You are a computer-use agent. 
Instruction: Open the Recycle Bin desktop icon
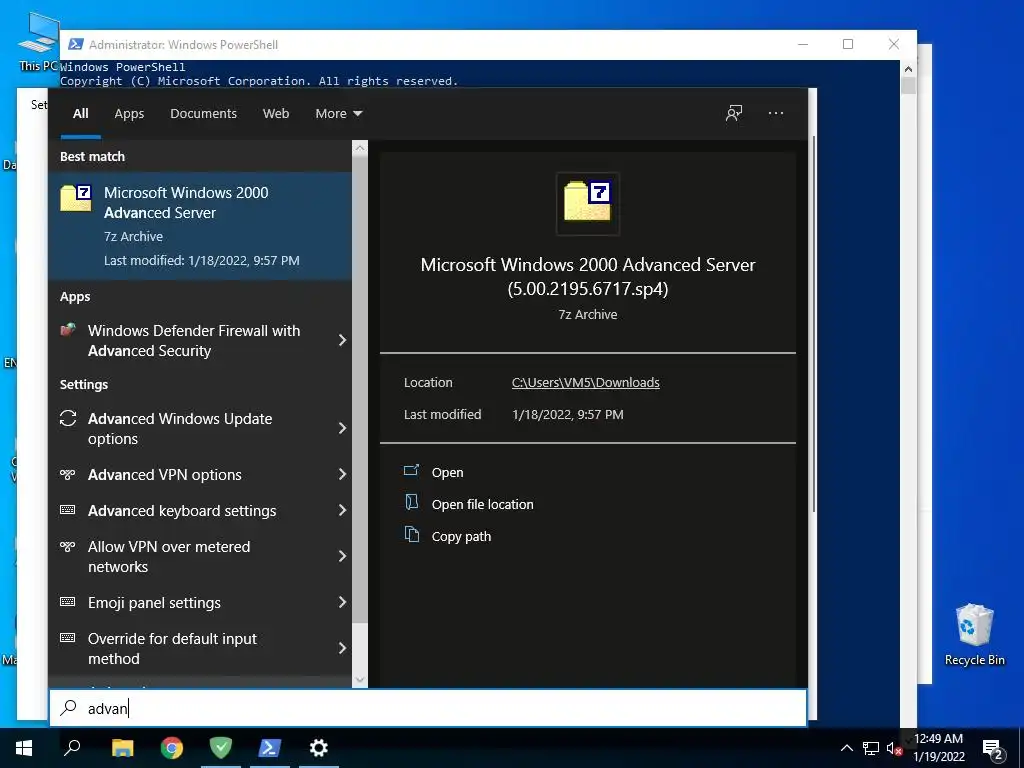point(974,634)
